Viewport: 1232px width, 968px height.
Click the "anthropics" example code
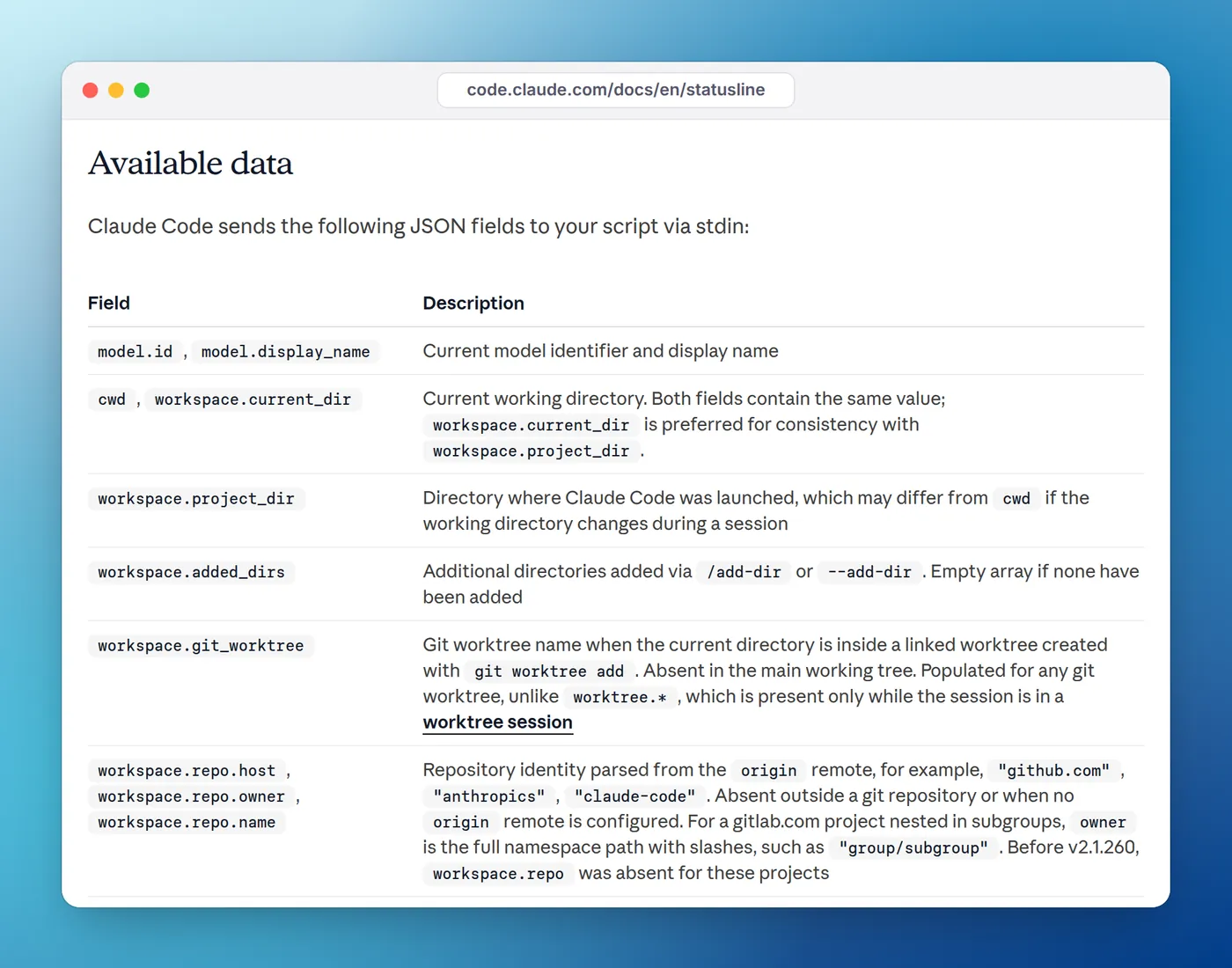click(x=489, y=796)
